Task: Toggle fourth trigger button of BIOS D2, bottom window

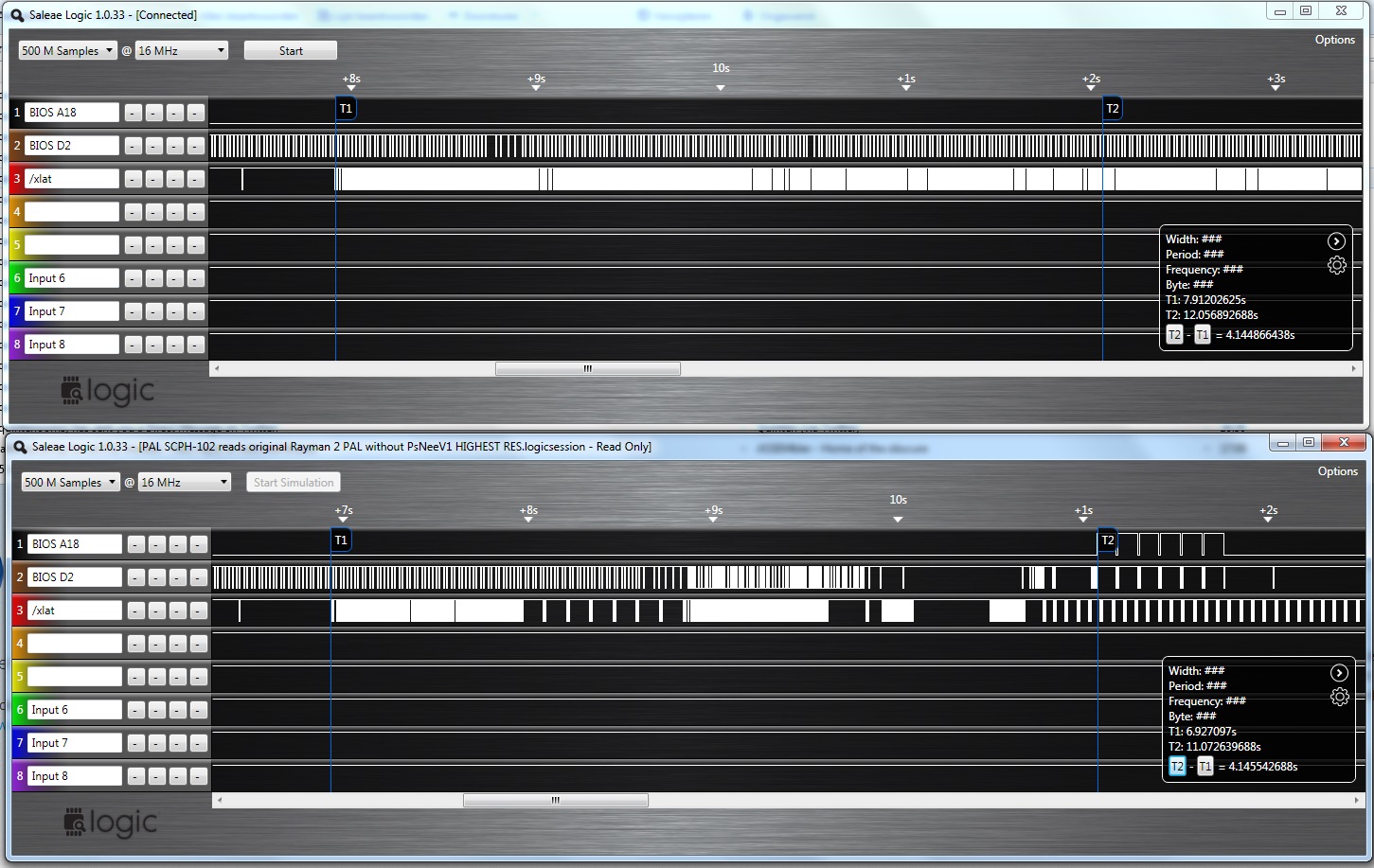Action: click(x=199, y=577)
